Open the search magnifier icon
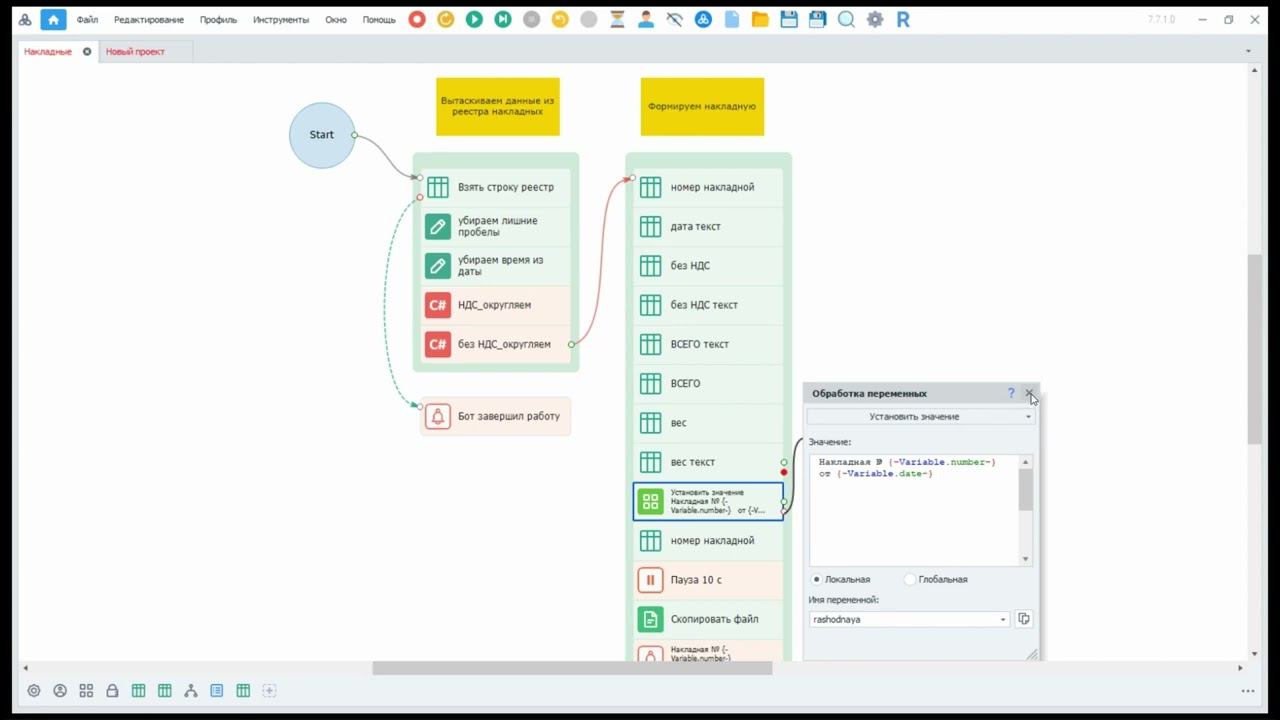Viewport: 1280px width, 720px height. [x=846, y=19]
